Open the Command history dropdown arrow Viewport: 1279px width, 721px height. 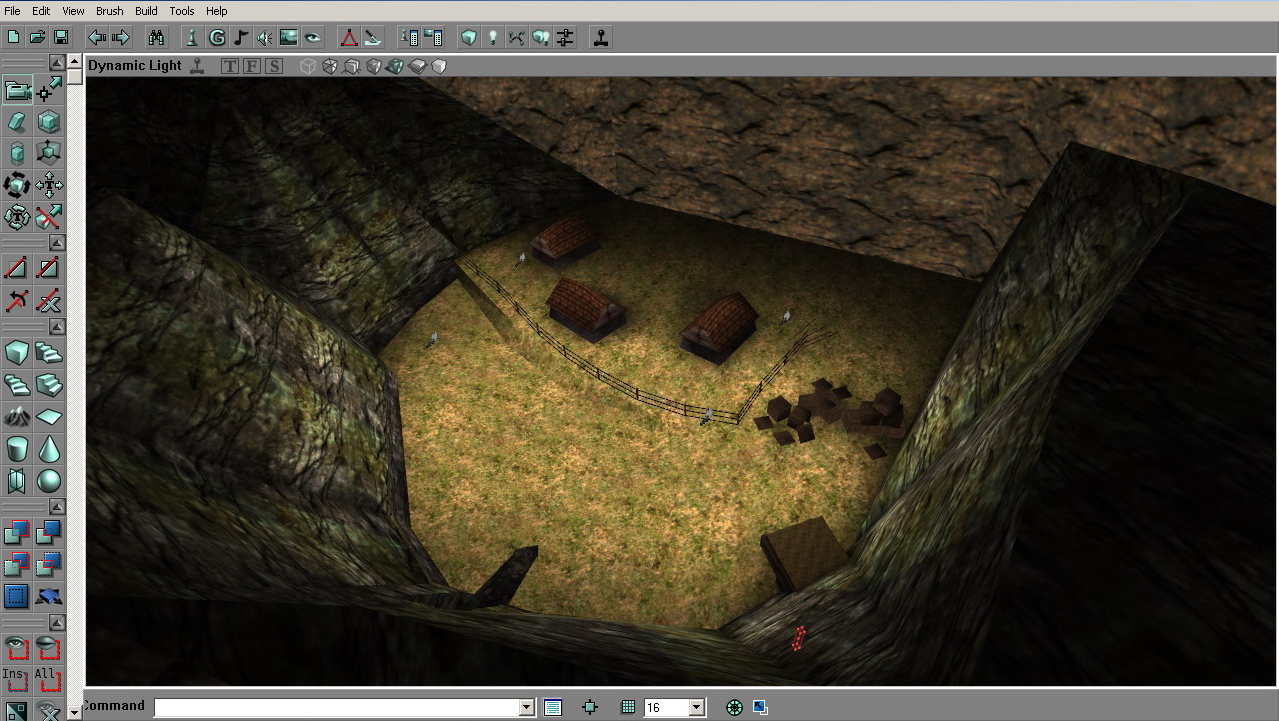coord(527,707)
